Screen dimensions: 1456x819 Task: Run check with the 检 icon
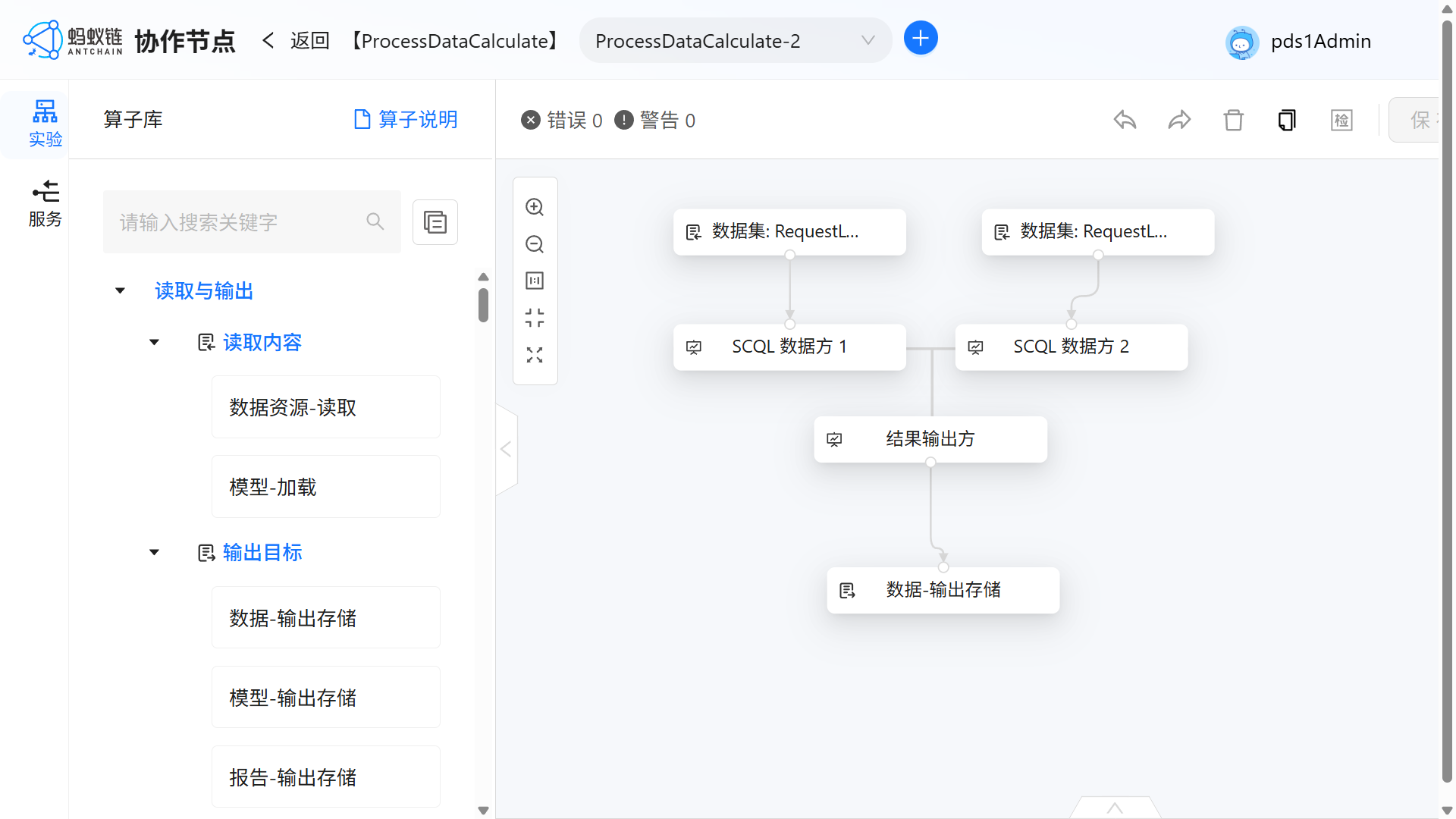(1341, 120)
